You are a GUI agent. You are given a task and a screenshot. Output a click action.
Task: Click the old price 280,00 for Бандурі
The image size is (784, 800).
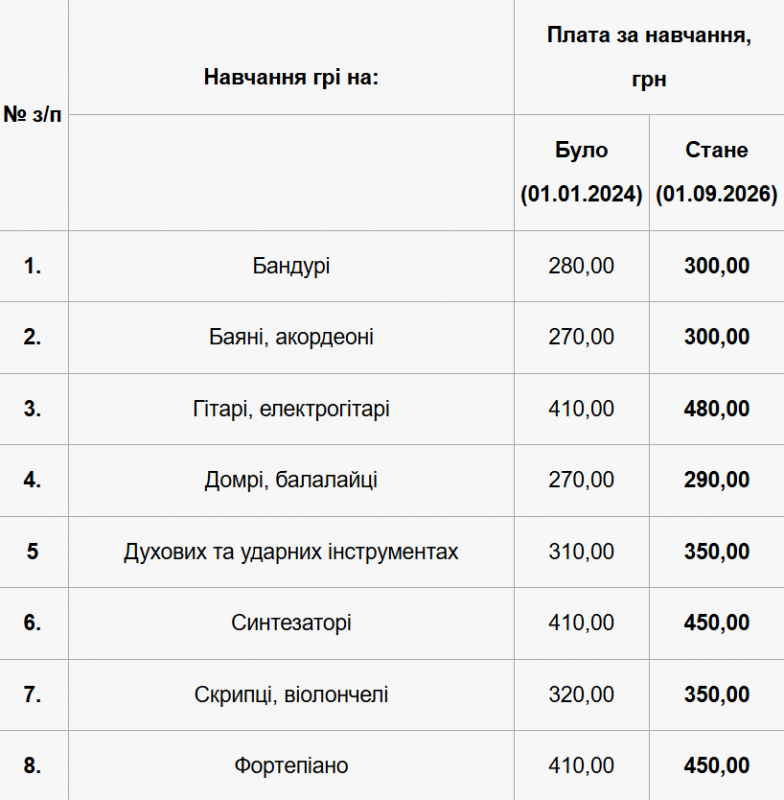point(581,266)
